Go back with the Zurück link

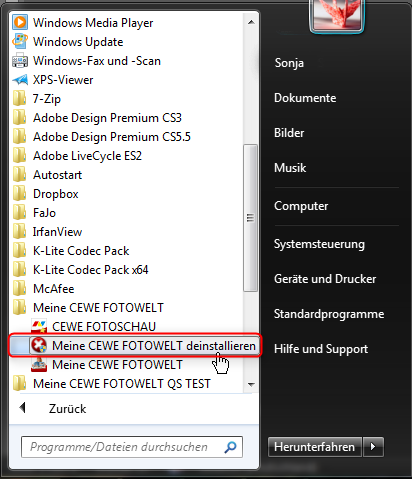[67, 409]
